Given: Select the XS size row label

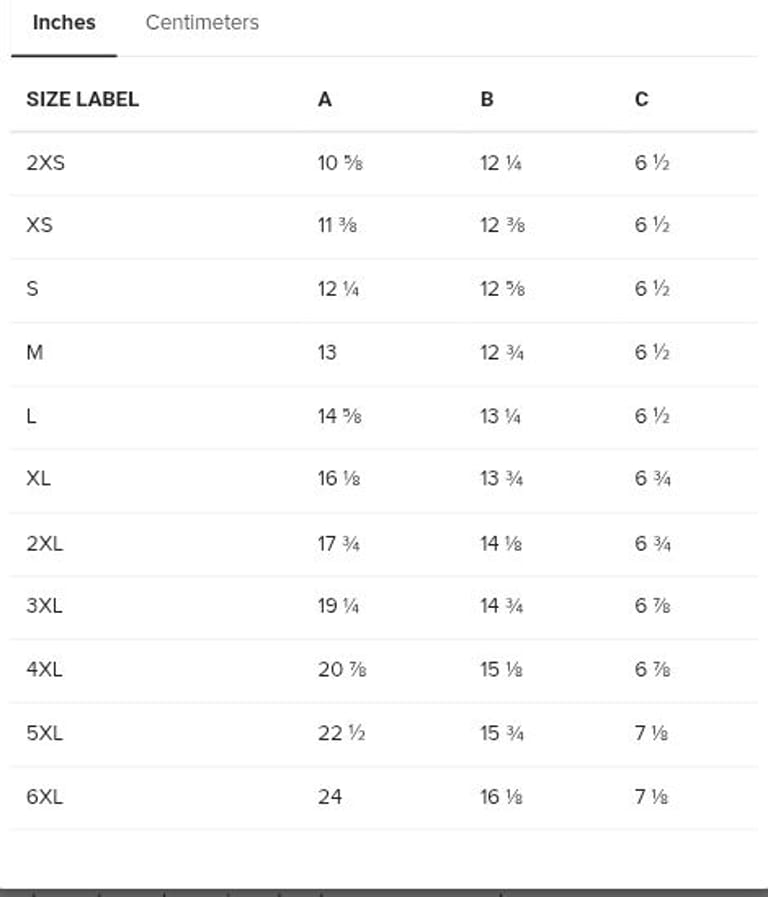Looking at the screenshot, I should tap(39, 225).
